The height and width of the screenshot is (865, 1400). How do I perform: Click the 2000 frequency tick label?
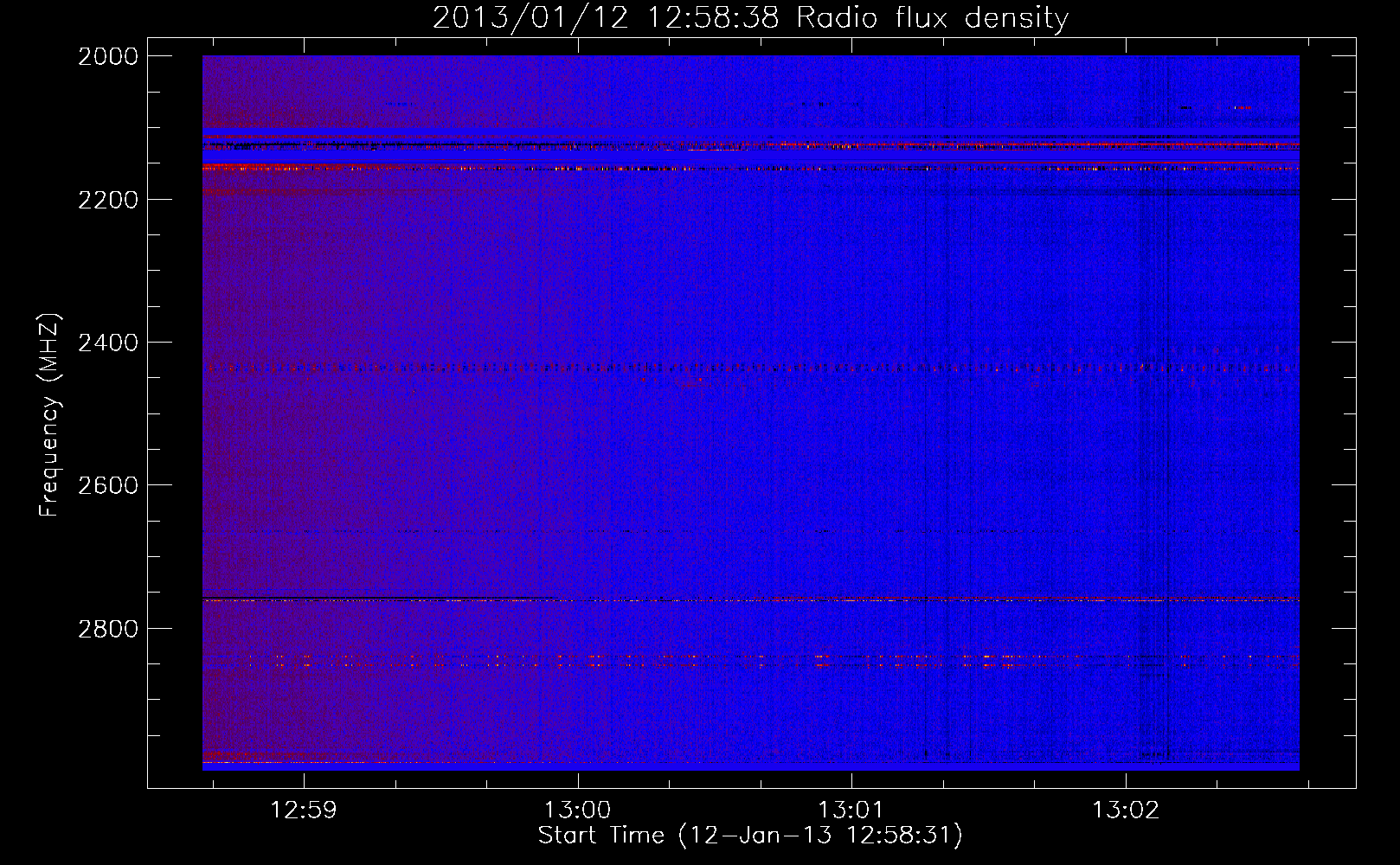(108, 56)
